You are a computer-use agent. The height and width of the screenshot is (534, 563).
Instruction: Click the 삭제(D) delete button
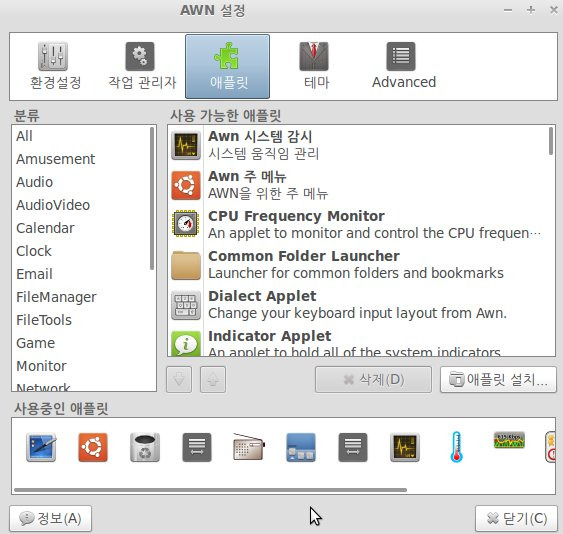pos(373,380)
